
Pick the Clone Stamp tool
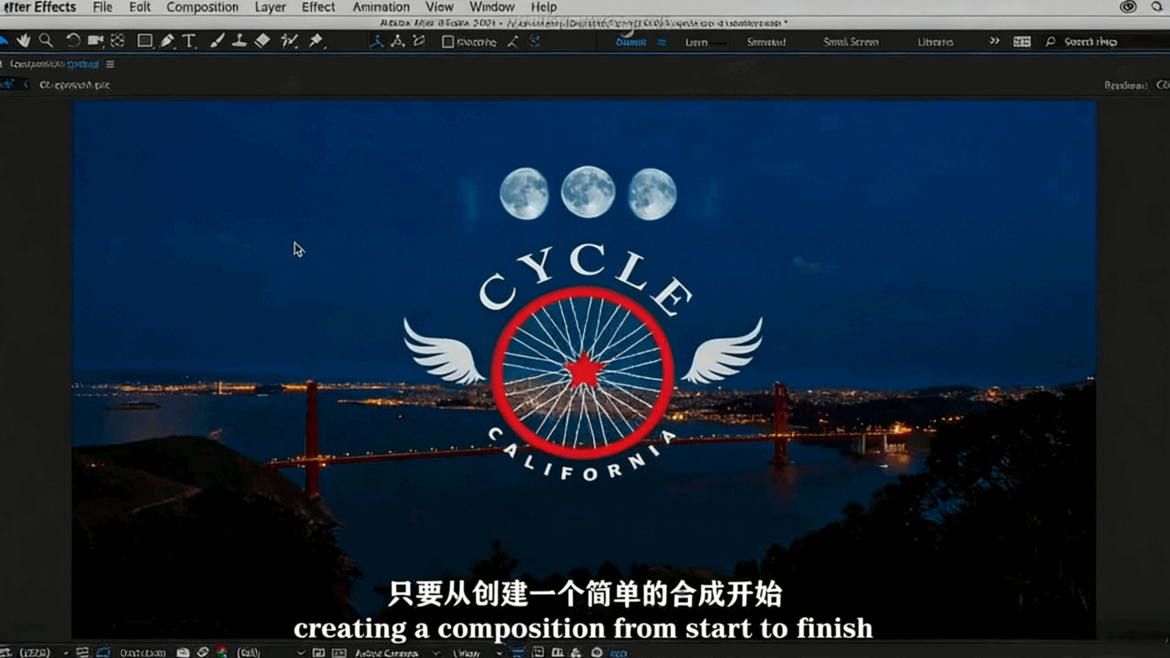[238, 41]
